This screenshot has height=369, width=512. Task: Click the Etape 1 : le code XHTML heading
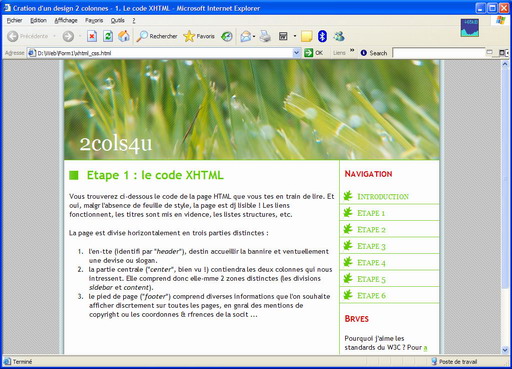155,175
